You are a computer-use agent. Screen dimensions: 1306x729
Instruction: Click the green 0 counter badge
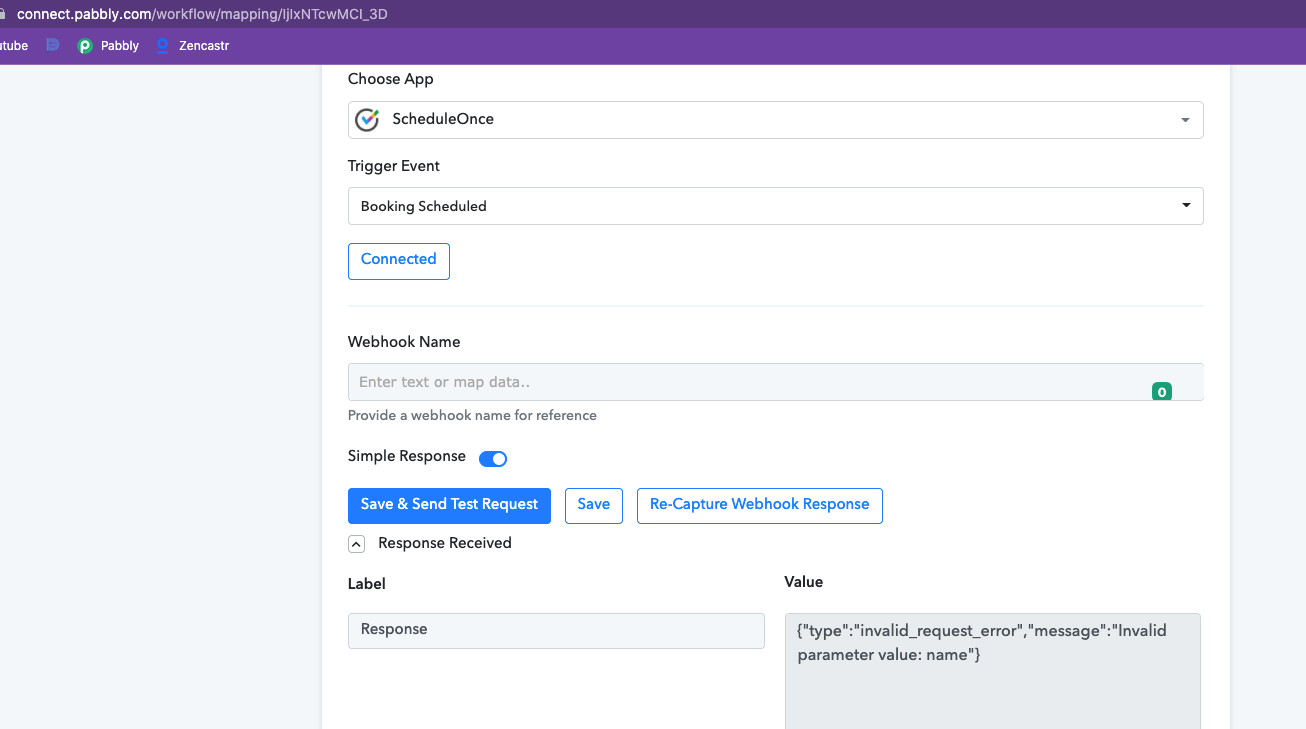pos(1162,392)
